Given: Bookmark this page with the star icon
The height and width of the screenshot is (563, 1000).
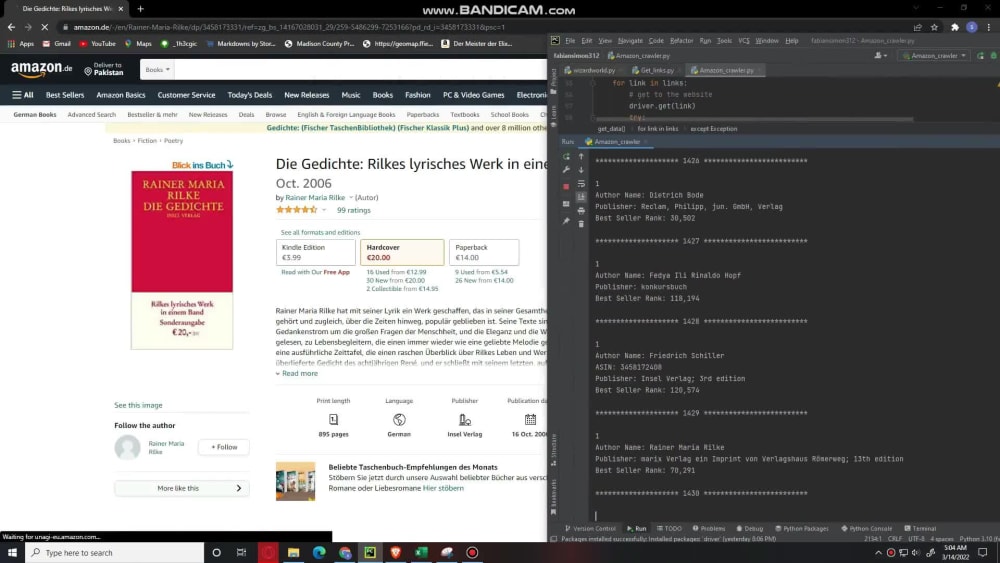Looking at the screenshot, I should pos(934,27).
